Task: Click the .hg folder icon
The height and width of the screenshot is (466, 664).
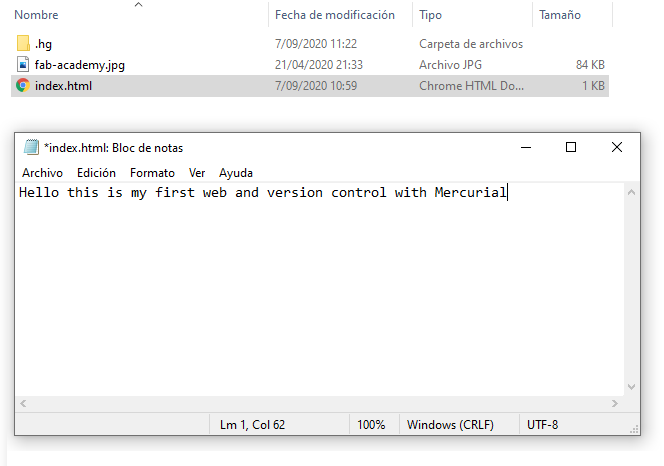Action: [24, 44]
